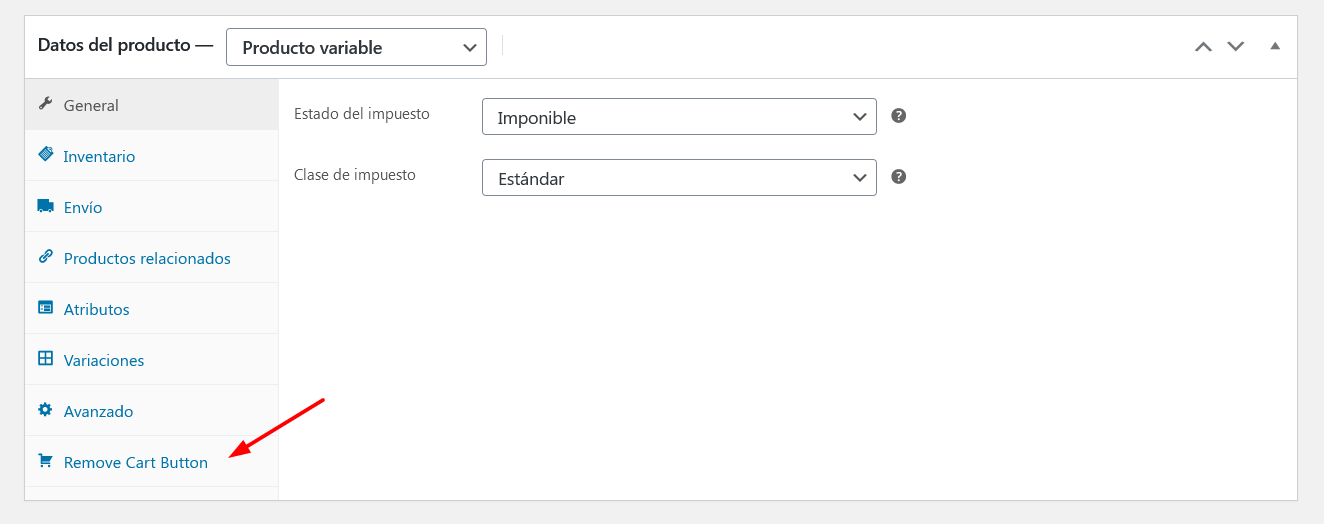Open the Remove Cart Button tab
The image size is (1324, 524).
pos(152,462)
